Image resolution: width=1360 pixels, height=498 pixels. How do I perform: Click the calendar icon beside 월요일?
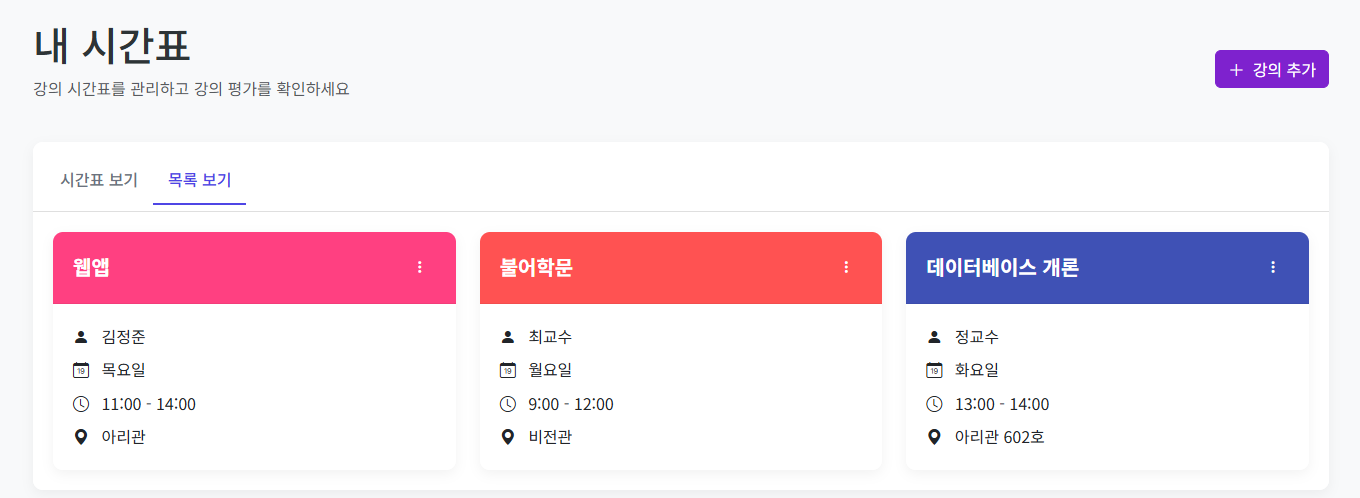click(508, 370)
